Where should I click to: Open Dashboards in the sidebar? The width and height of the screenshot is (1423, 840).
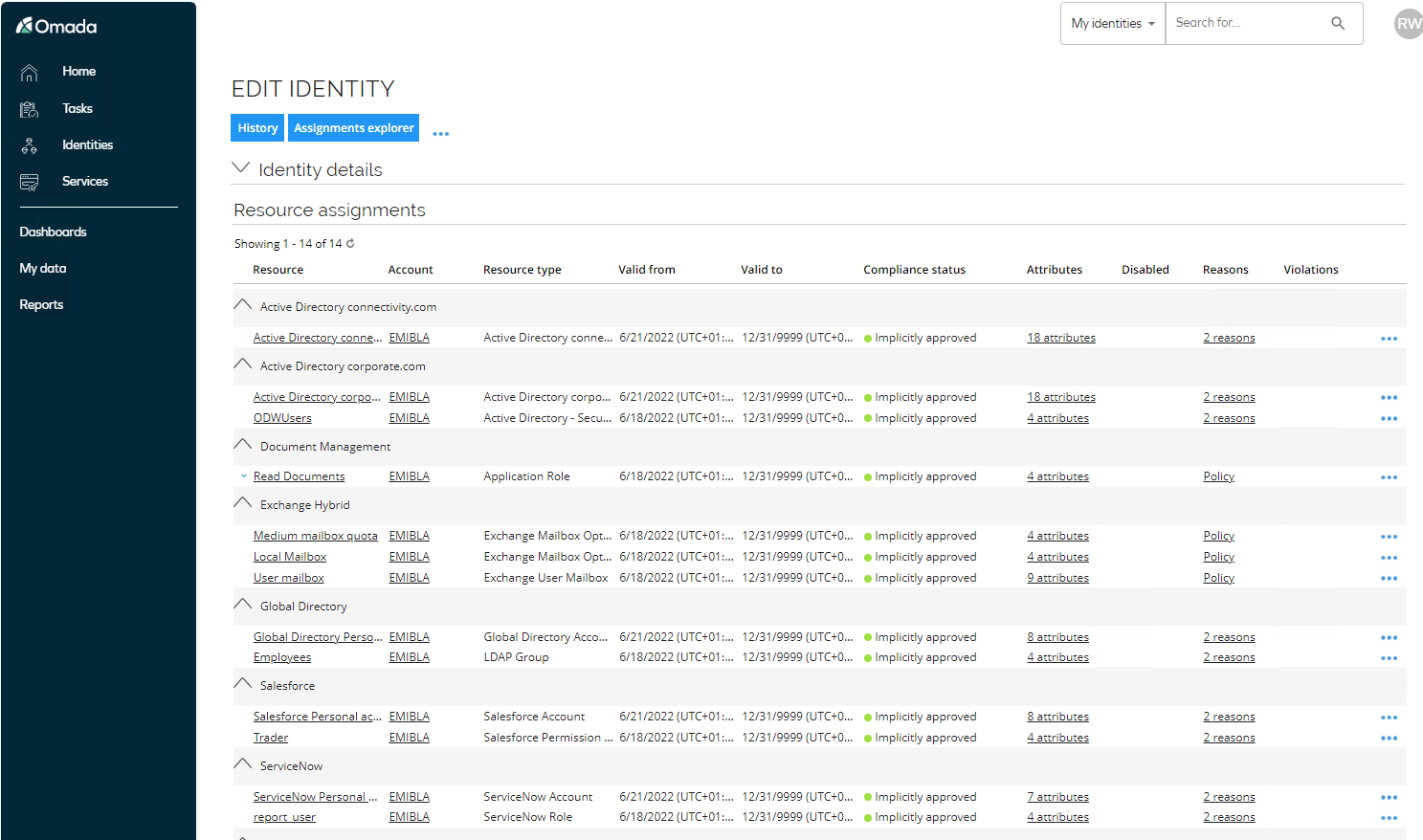click(x=53, y=232)
